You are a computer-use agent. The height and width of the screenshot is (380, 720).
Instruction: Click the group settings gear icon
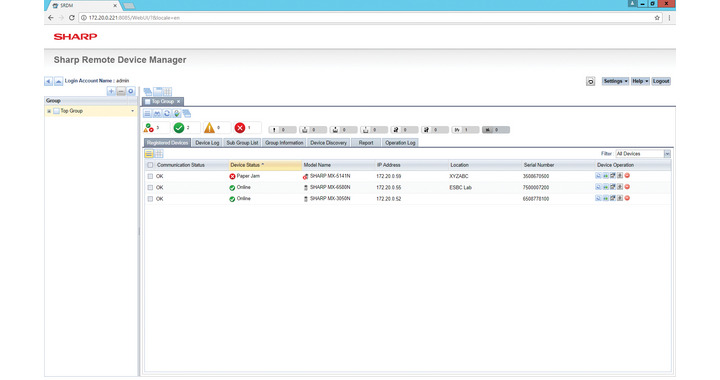click(130, 91)
